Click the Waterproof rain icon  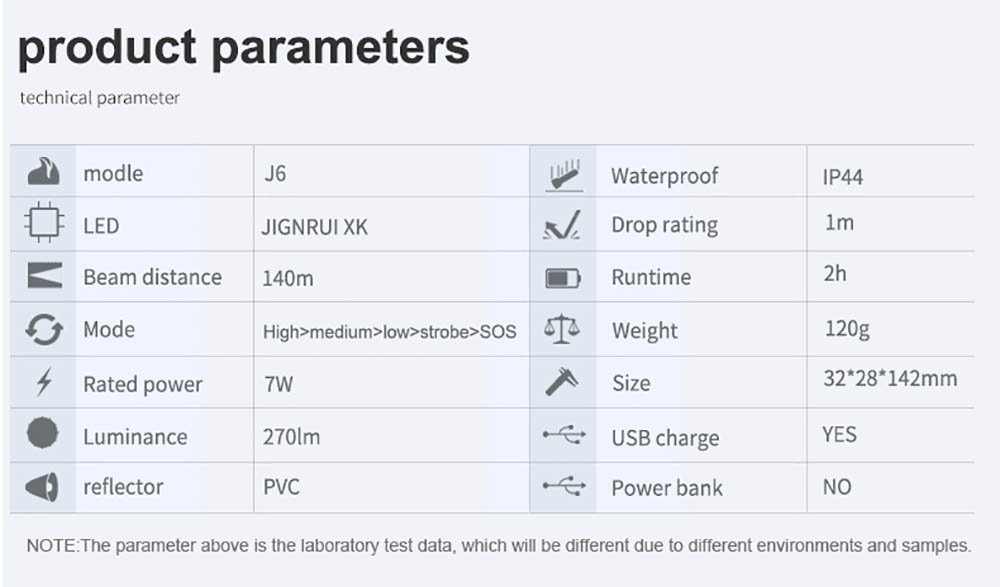click(563, 175)
